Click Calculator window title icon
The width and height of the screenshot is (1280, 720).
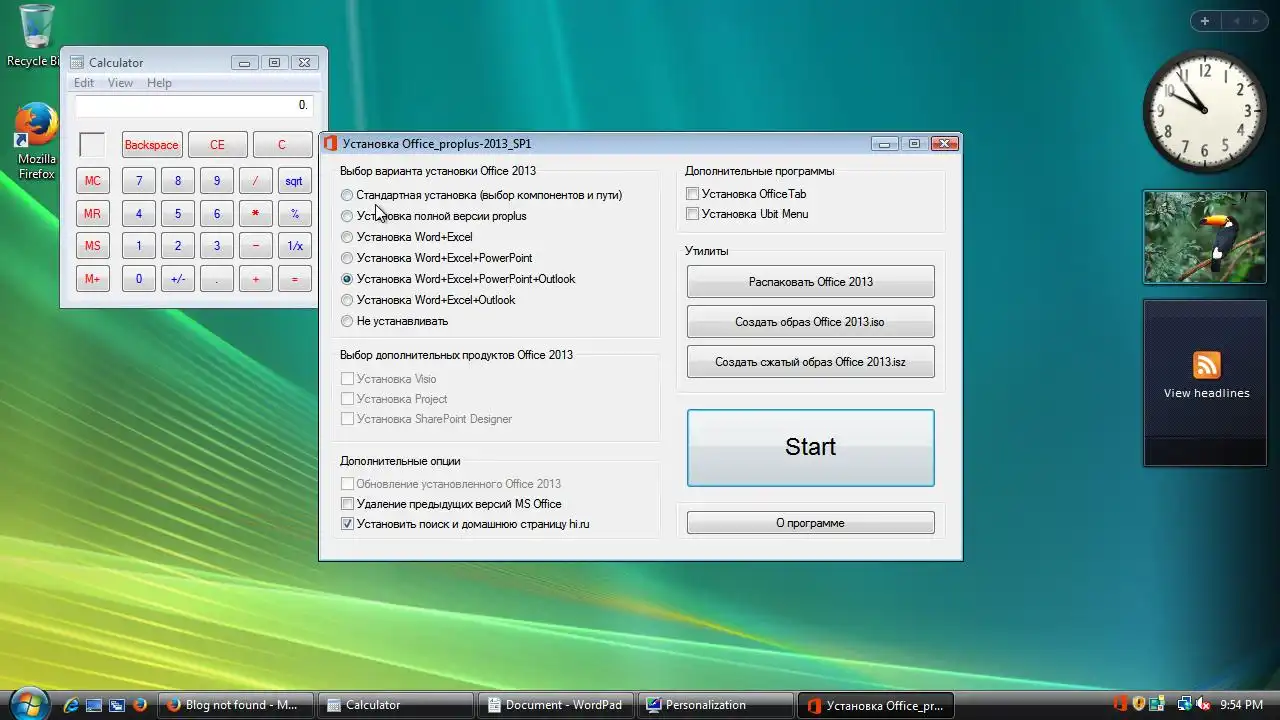[76, 62]
